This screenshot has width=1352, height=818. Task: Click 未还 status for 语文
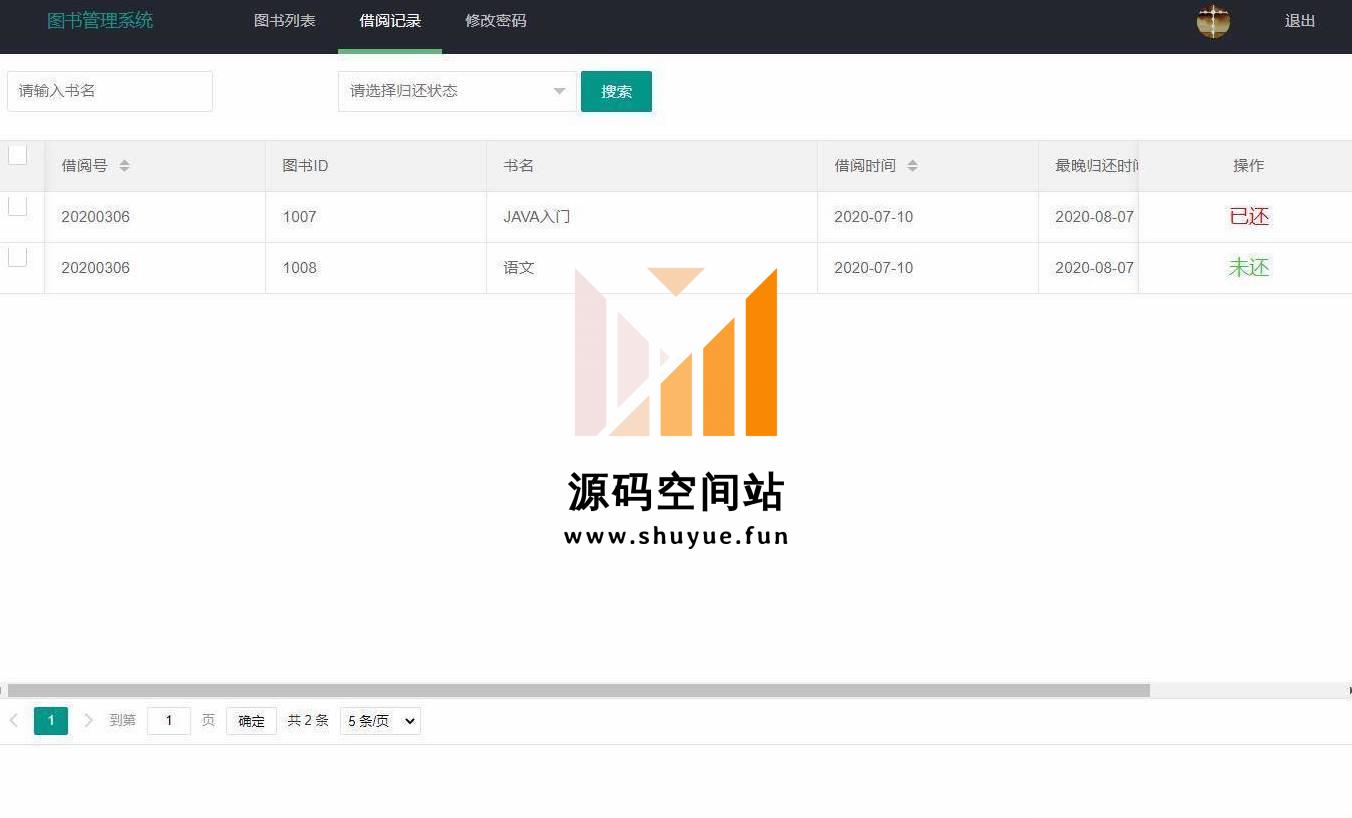point(1249,268)
